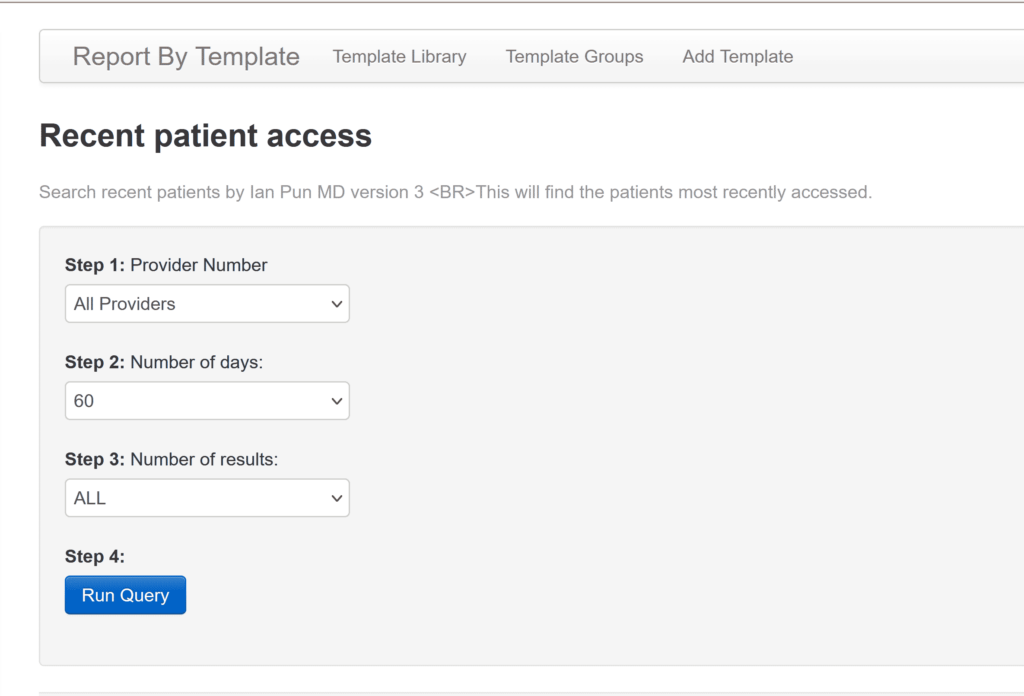Click the ALL value in Step 3

coord(88,497)
